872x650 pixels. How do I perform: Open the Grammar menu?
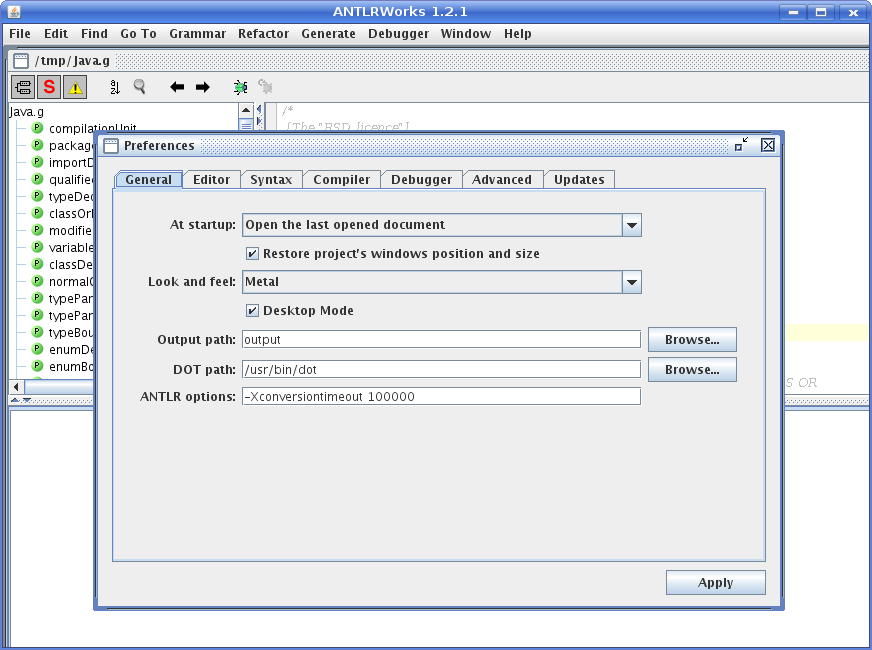coord(197,33)
